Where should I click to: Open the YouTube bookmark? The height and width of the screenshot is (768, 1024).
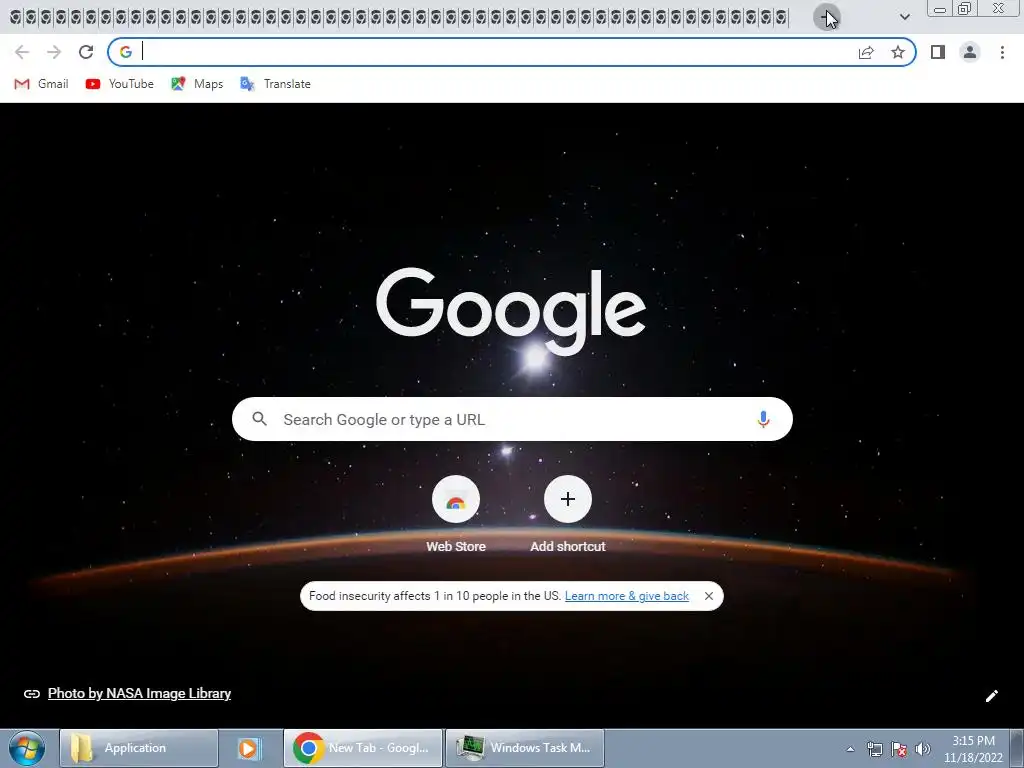click(120, 84)
